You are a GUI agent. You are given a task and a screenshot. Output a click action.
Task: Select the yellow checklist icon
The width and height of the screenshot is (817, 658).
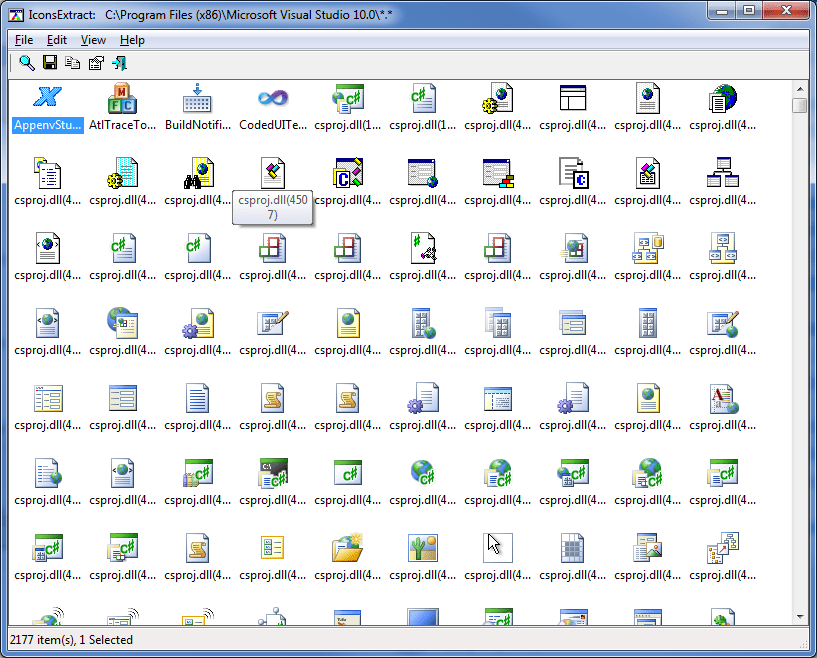(x=273, y=548)
